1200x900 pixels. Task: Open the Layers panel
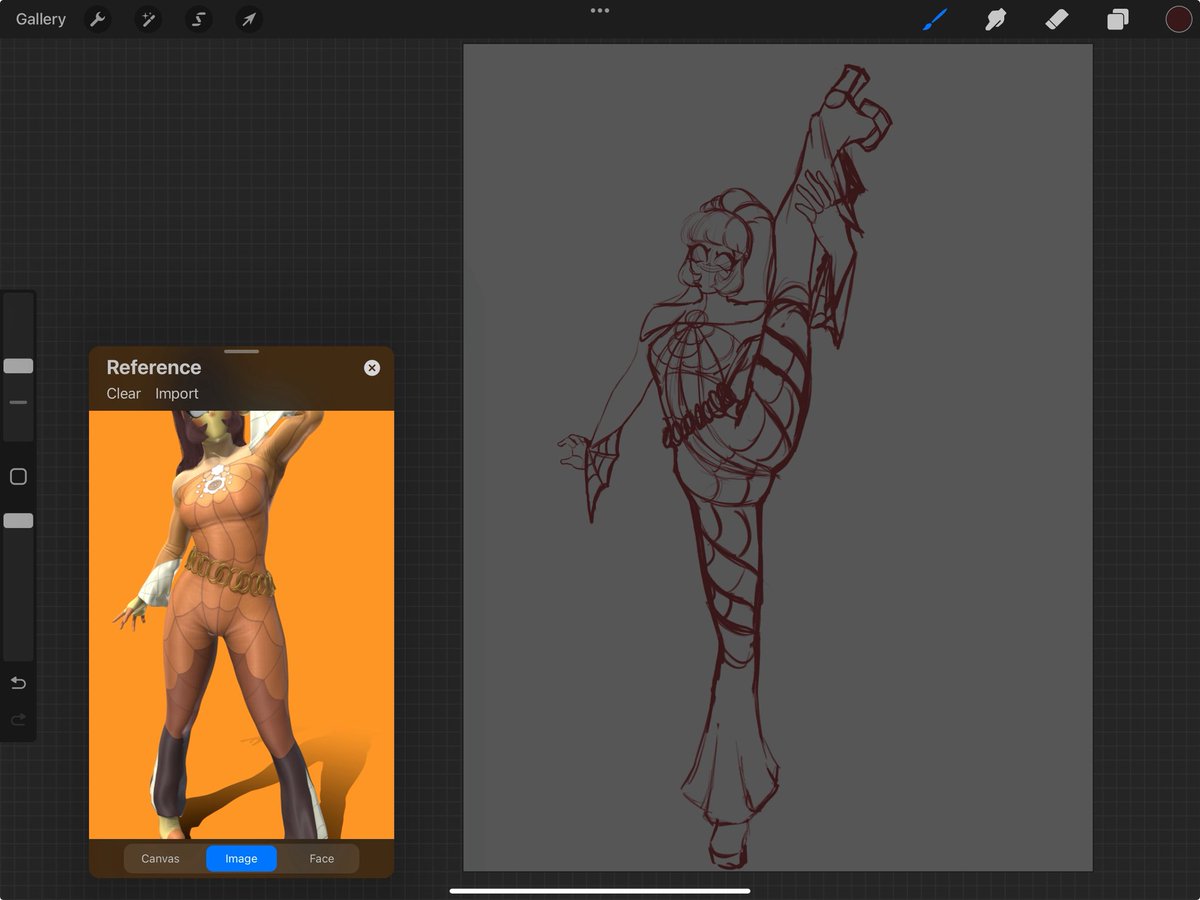pyautogui.click(x=1117, y=19)
